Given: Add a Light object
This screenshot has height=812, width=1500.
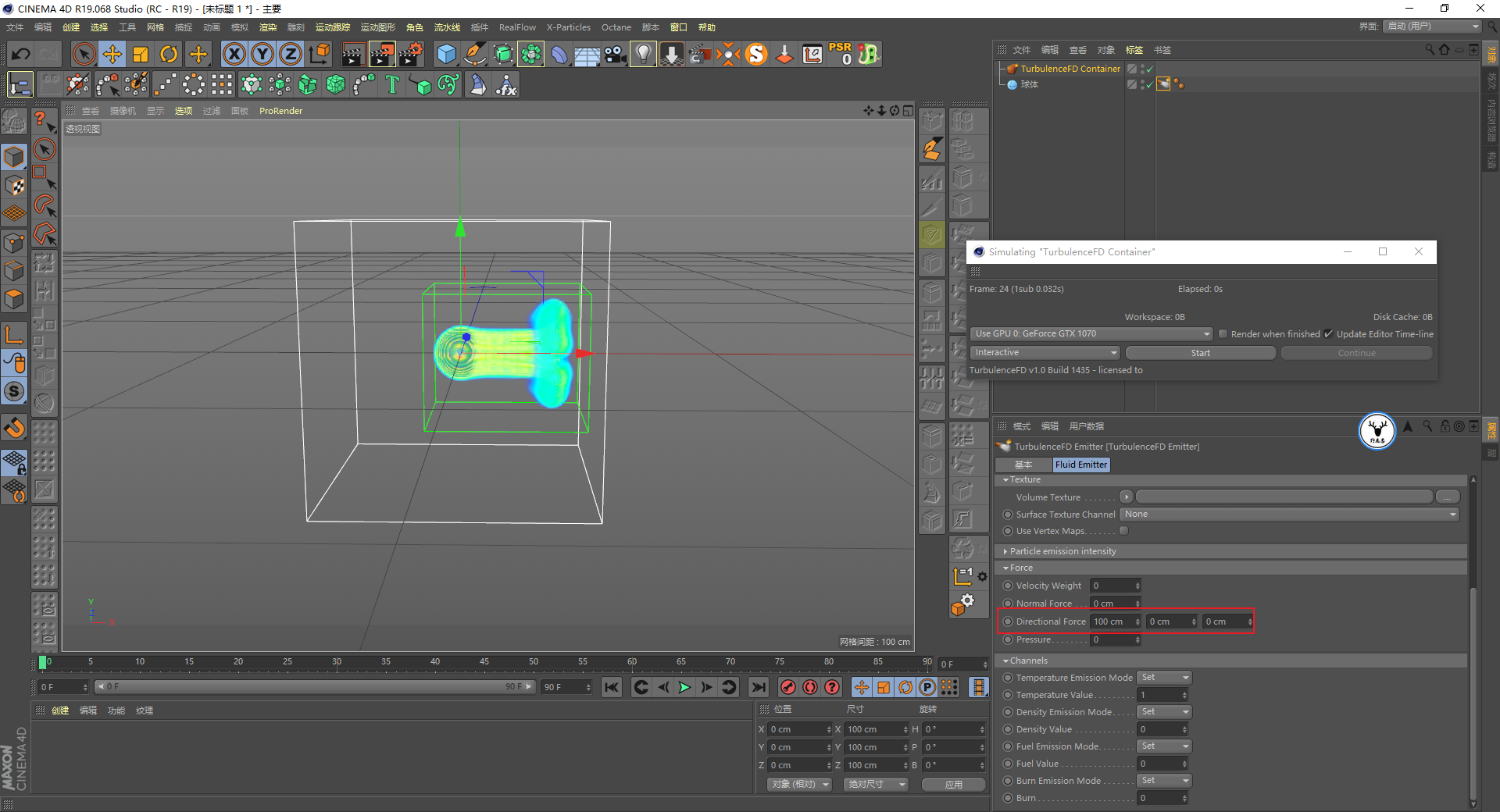Looking at the screenshot, I should click(x=642, y=54).
